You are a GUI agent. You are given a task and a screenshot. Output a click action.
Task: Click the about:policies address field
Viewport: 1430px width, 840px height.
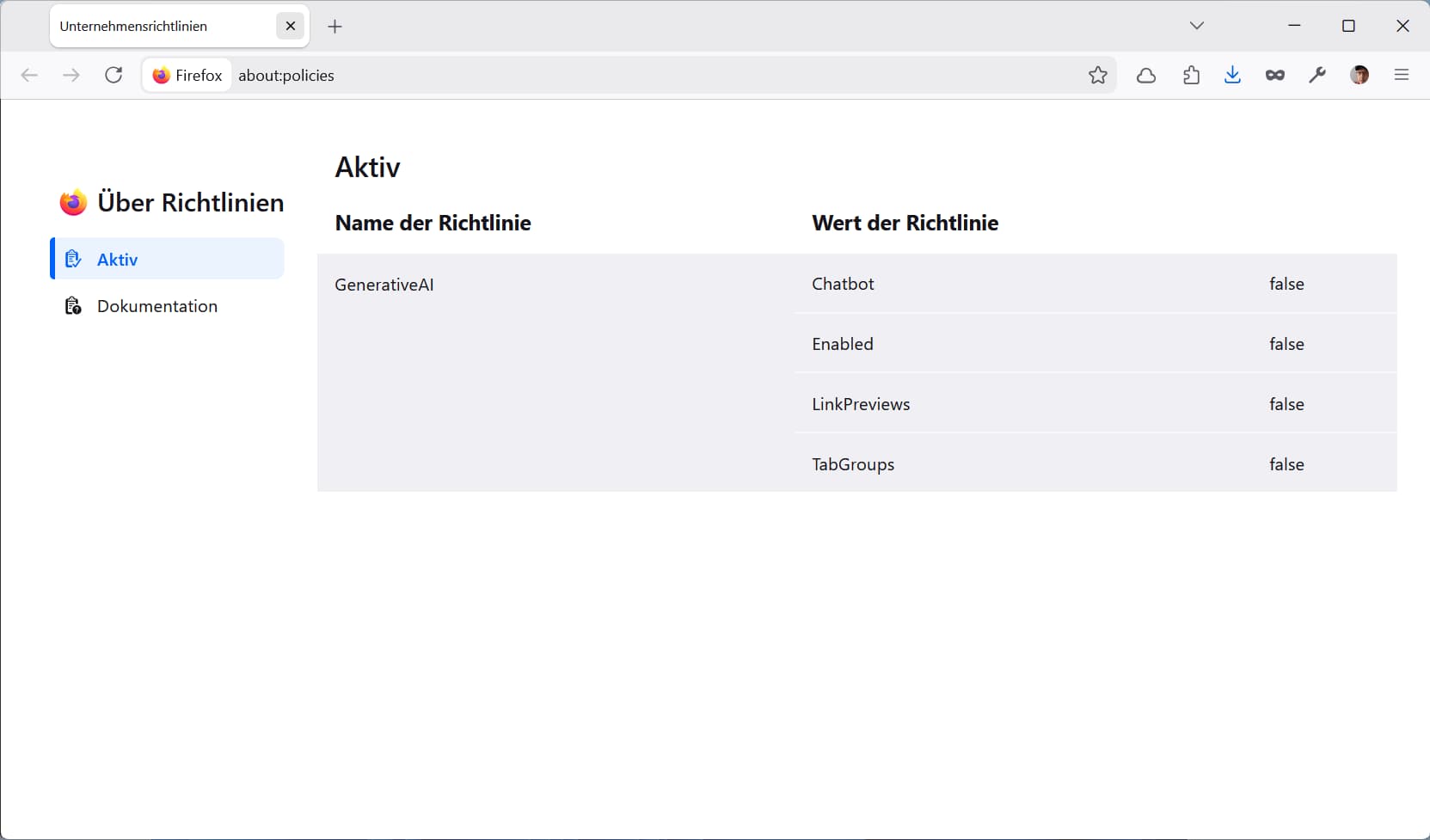602,76
